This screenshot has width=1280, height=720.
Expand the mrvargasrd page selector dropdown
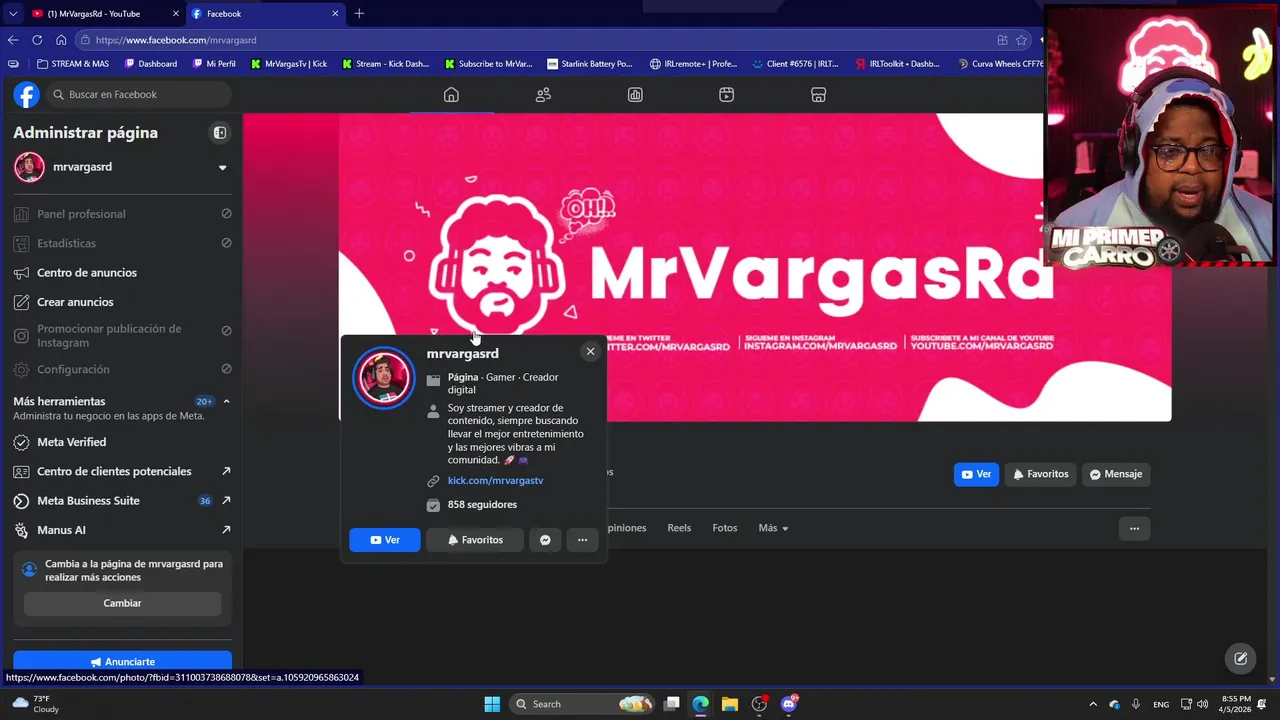pos(222,167)
